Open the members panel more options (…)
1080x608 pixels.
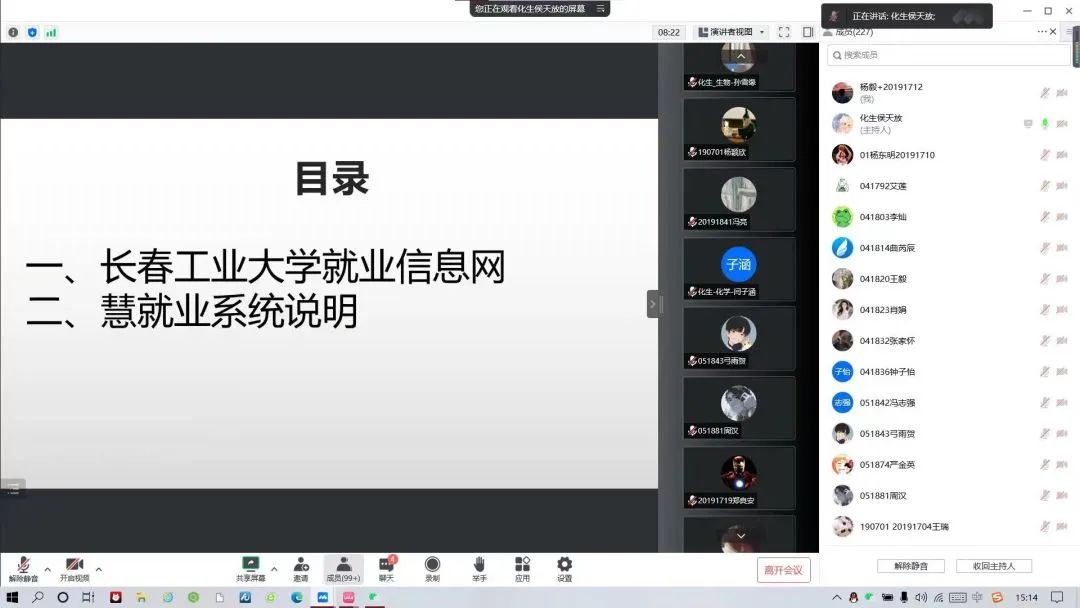pos(1041,32)
